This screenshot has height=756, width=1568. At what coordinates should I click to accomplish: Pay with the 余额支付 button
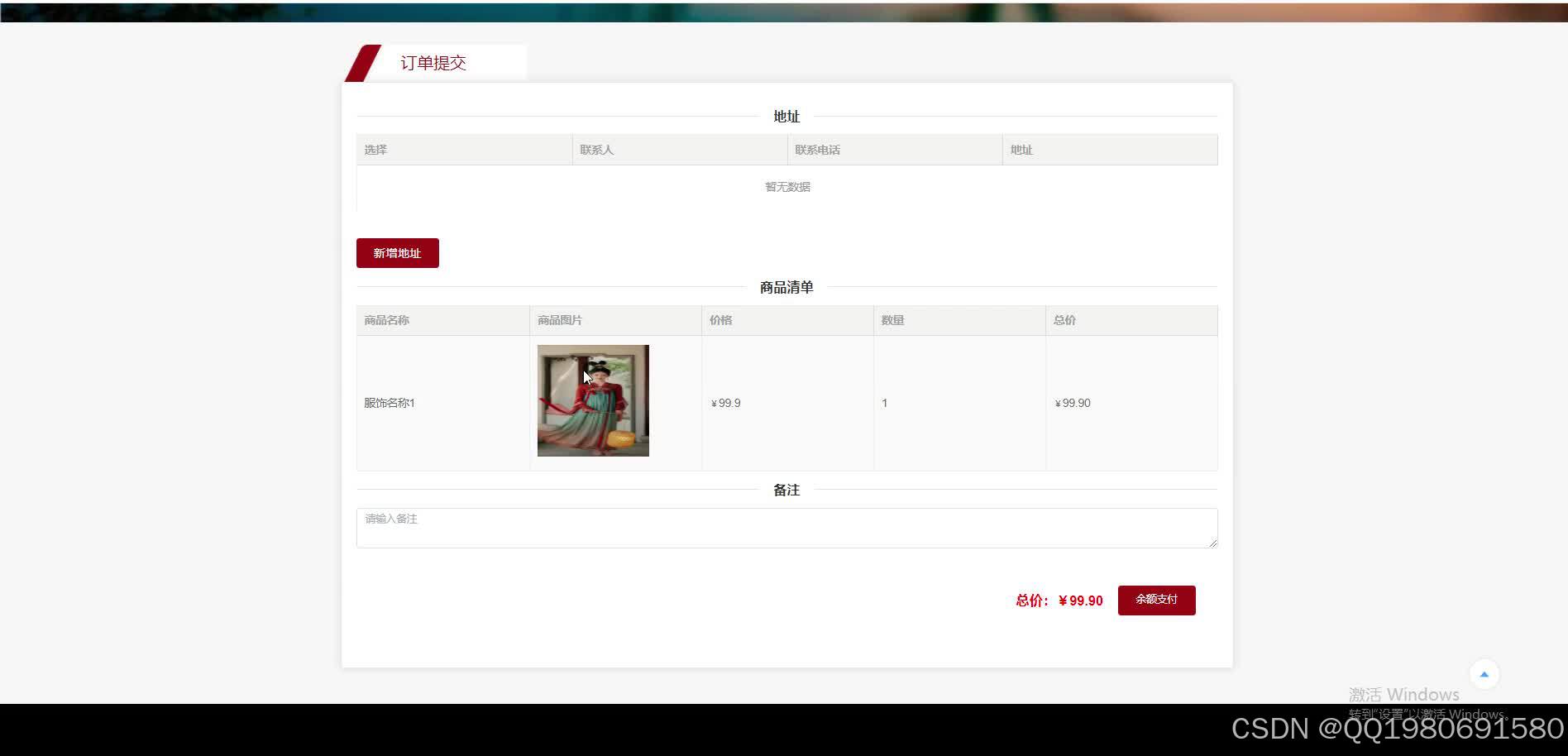click(x=1156, y=600)
